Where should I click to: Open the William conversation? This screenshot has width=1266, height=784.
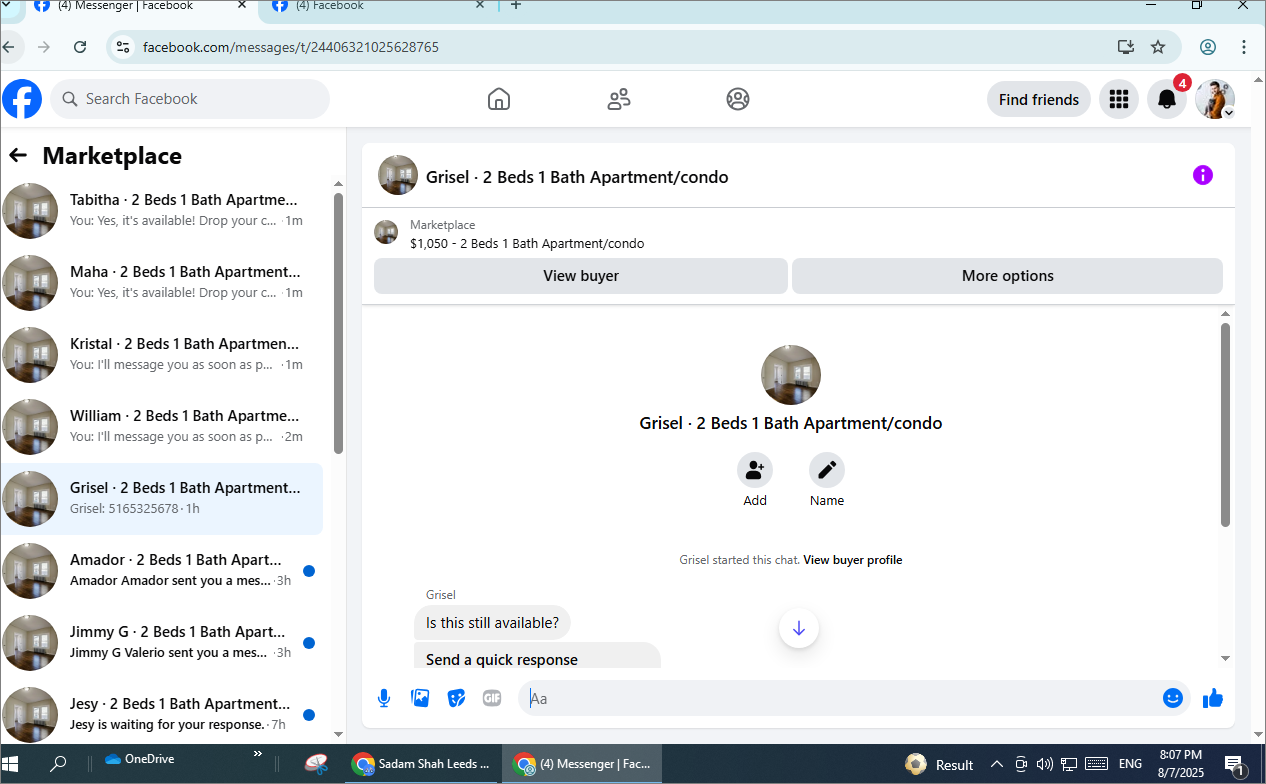[x=162, y=427]
